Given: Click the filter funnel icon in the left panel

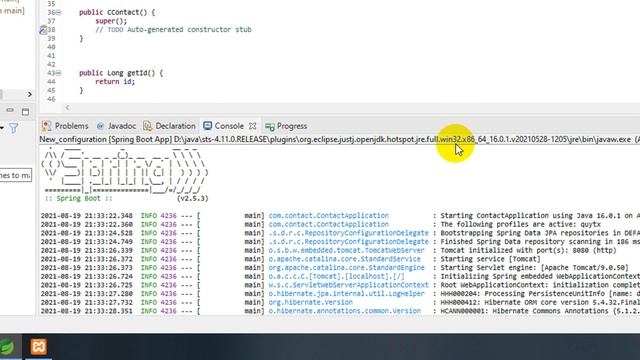Looking at the screenshot, I should point(13,129).
